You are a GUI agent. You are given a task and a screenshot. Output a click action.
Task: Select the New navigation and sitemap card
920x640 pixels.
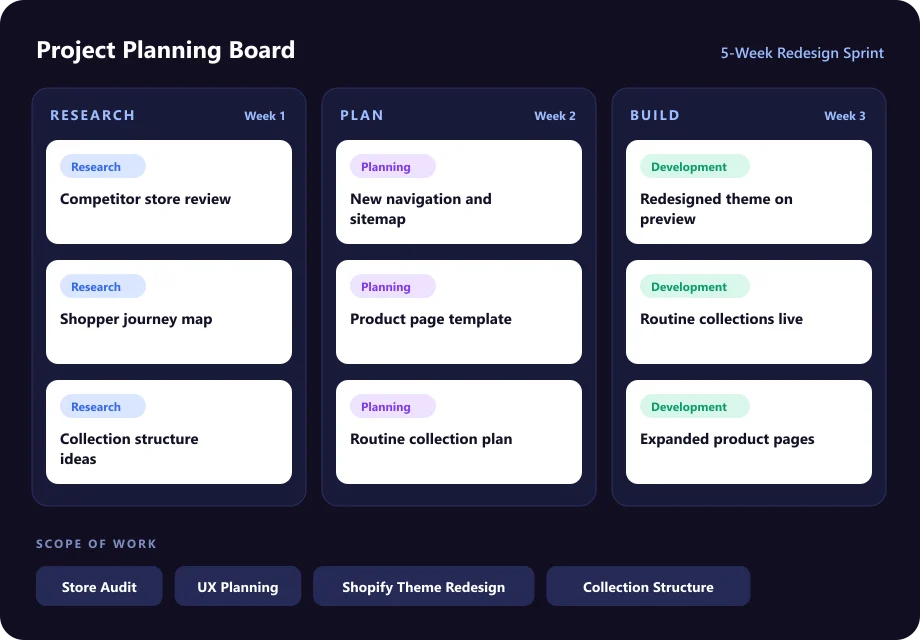click(459, 192)
